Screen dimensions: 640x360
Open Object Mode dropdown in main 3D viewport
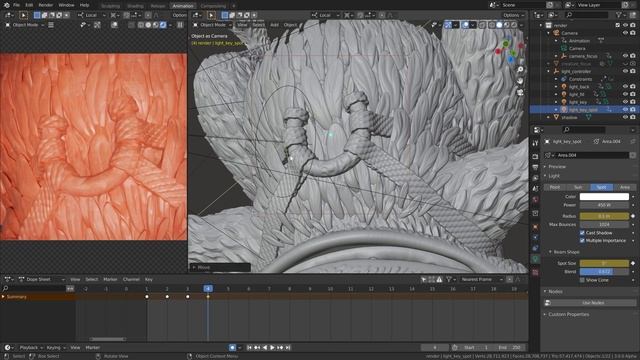tap(212, 25)
